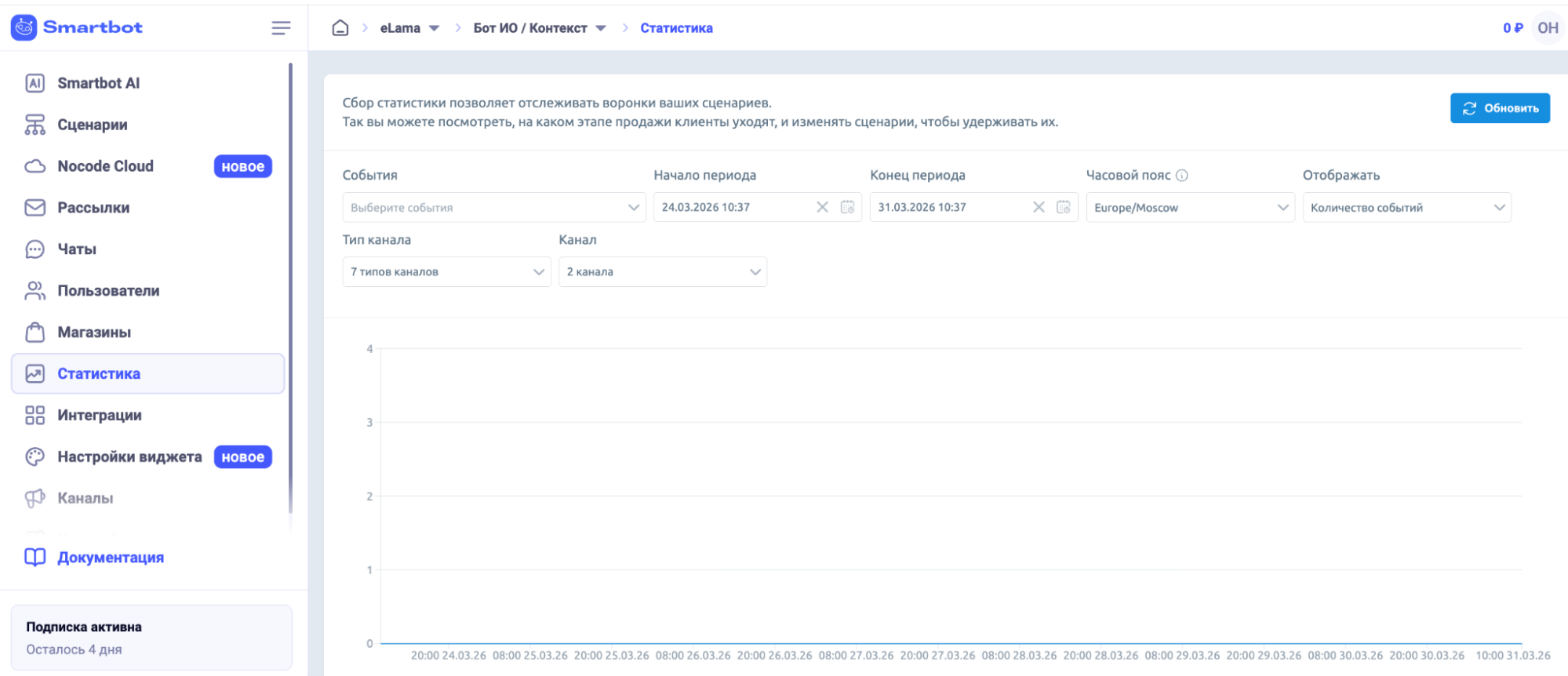The image size is (1568, 676).
Task: Go to Чаты section
Action: [x=147, y=249]
